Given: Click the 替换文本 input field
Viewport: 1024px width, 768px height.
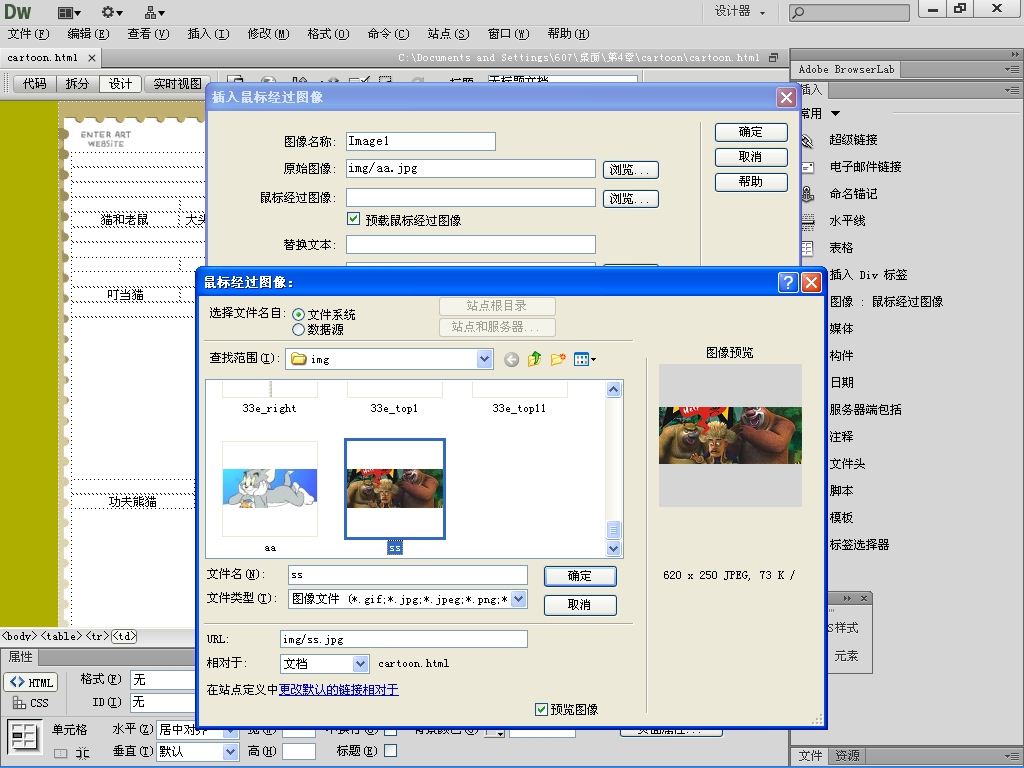Looking at the screenshot, I should [471, 245].
